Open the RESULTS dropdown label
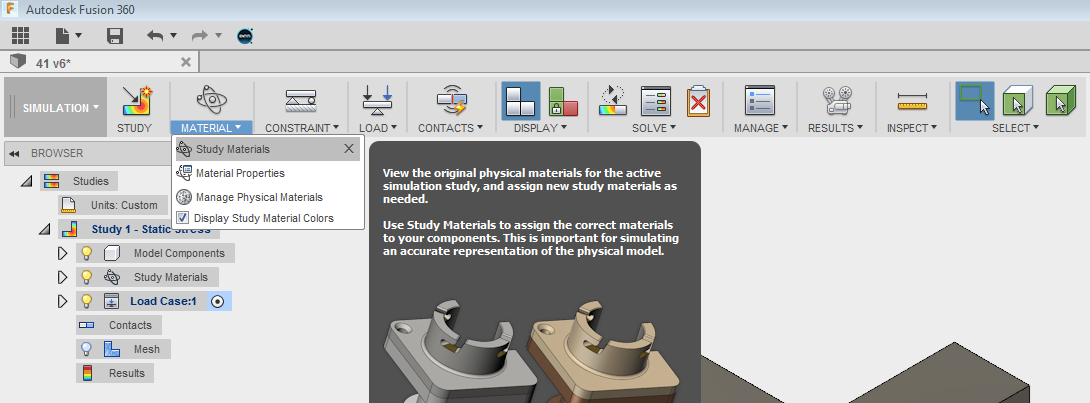 pyautogui.click(x=835, y=128)
